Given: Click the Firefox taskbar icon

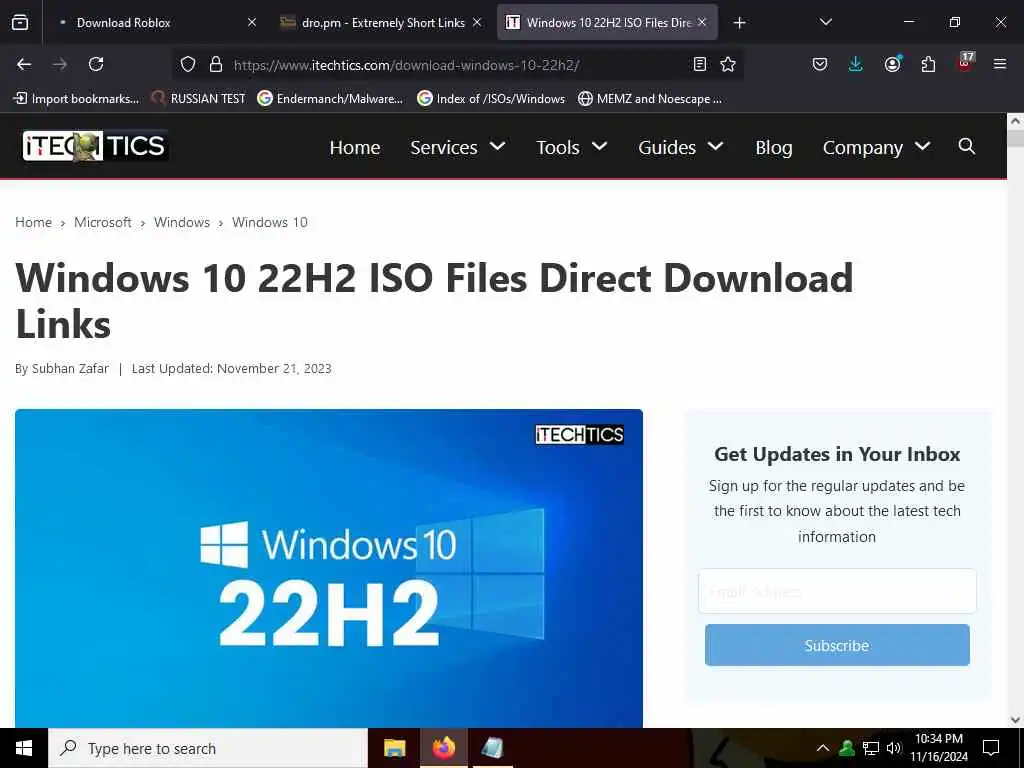Looking at the screenshot, I should (443, 748).
